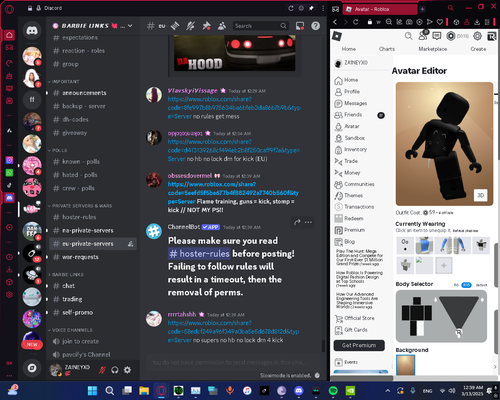Open Discord user settings gear
This screenshot has width=500, height=400.
127,370
